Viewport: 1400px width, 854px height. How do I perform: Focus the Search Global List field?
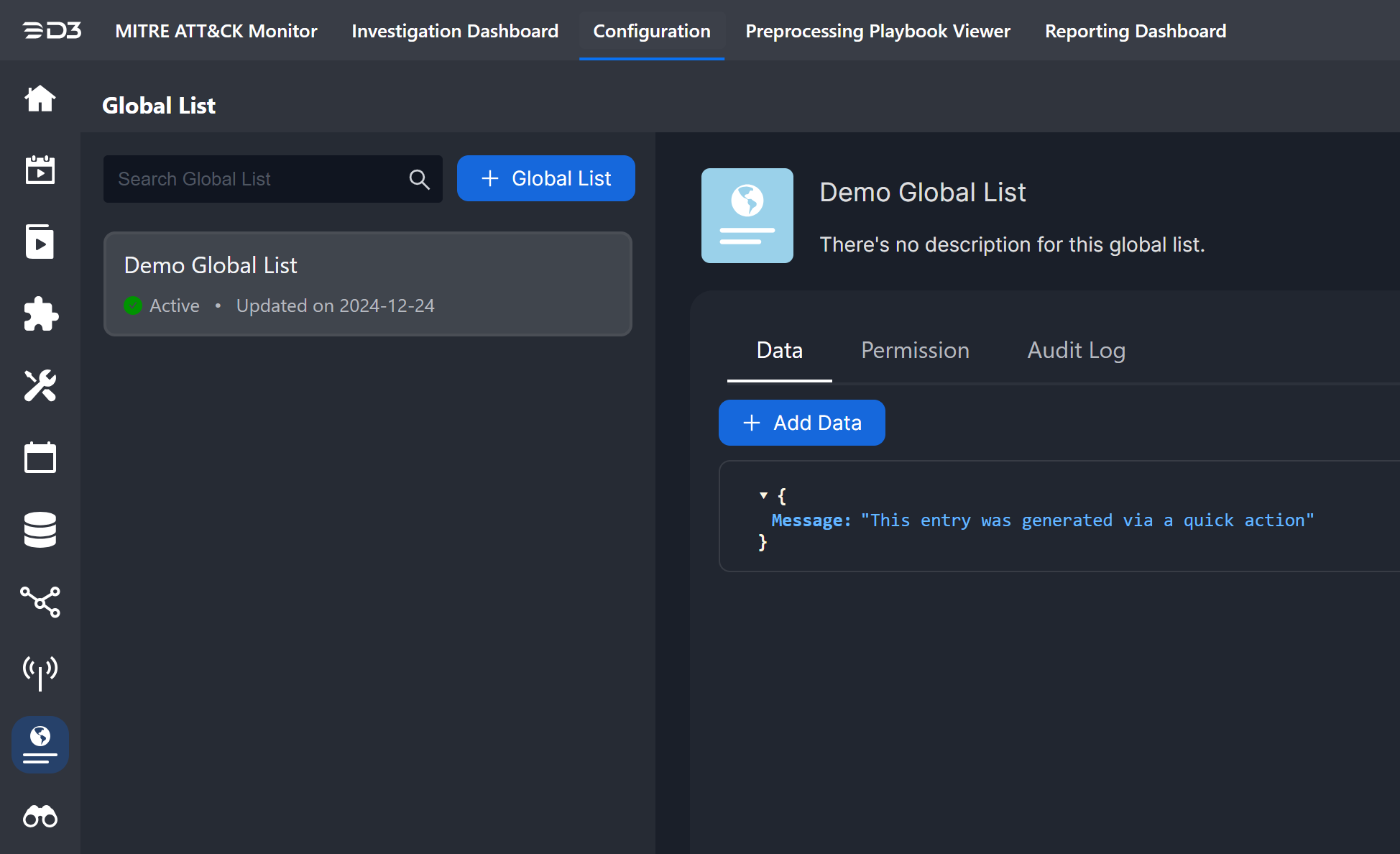pos(273,179)
